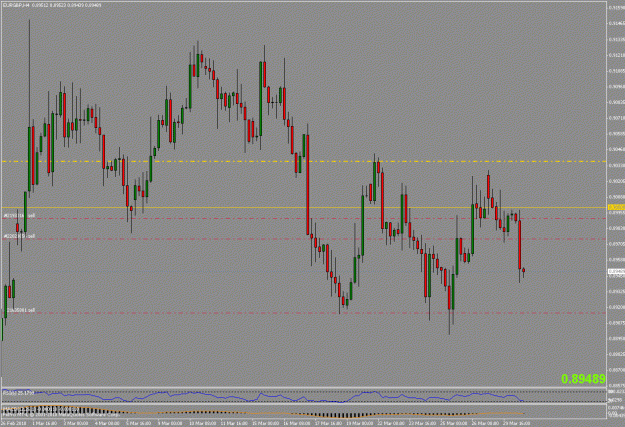
Task: Select the lowest sell order label
Action: coord(20,310)
